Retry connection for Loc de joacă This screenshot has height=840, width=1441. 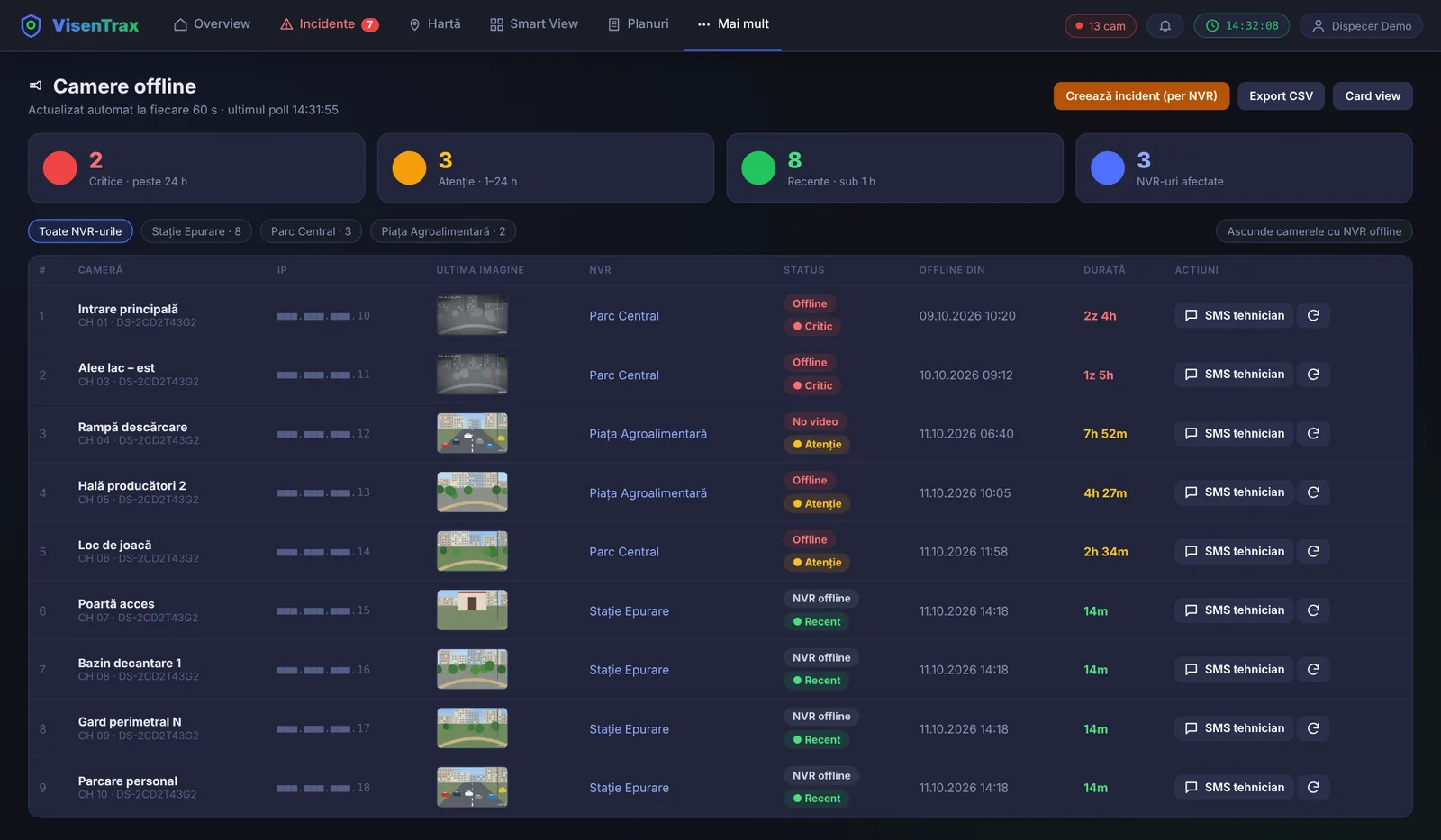point(1313,551)
